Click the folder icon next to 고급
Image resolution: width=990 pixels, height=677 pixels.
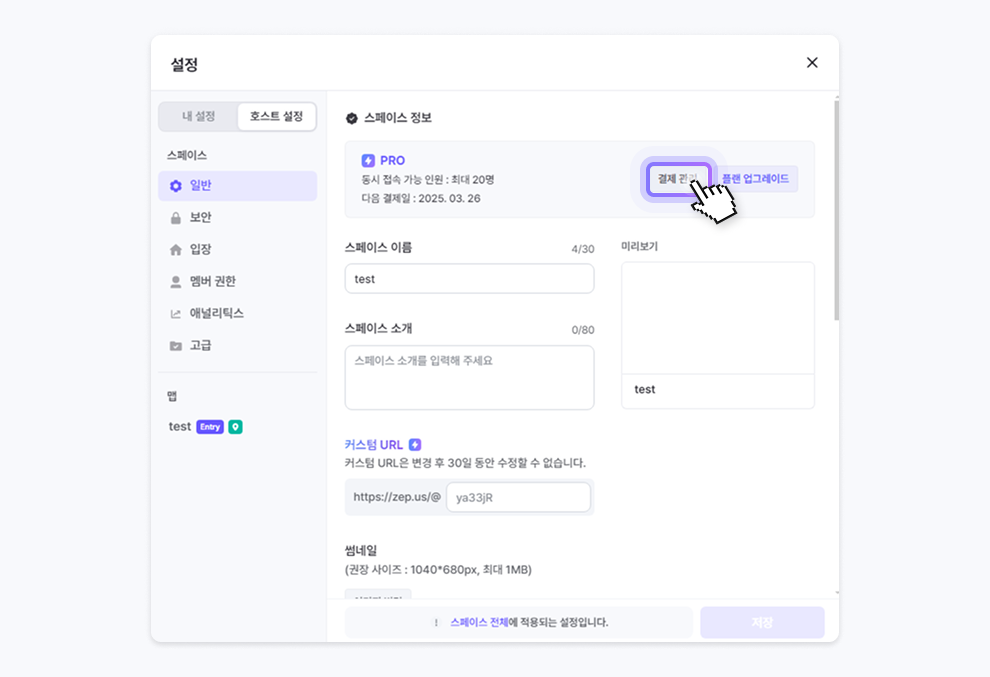[x=176, y=346]
